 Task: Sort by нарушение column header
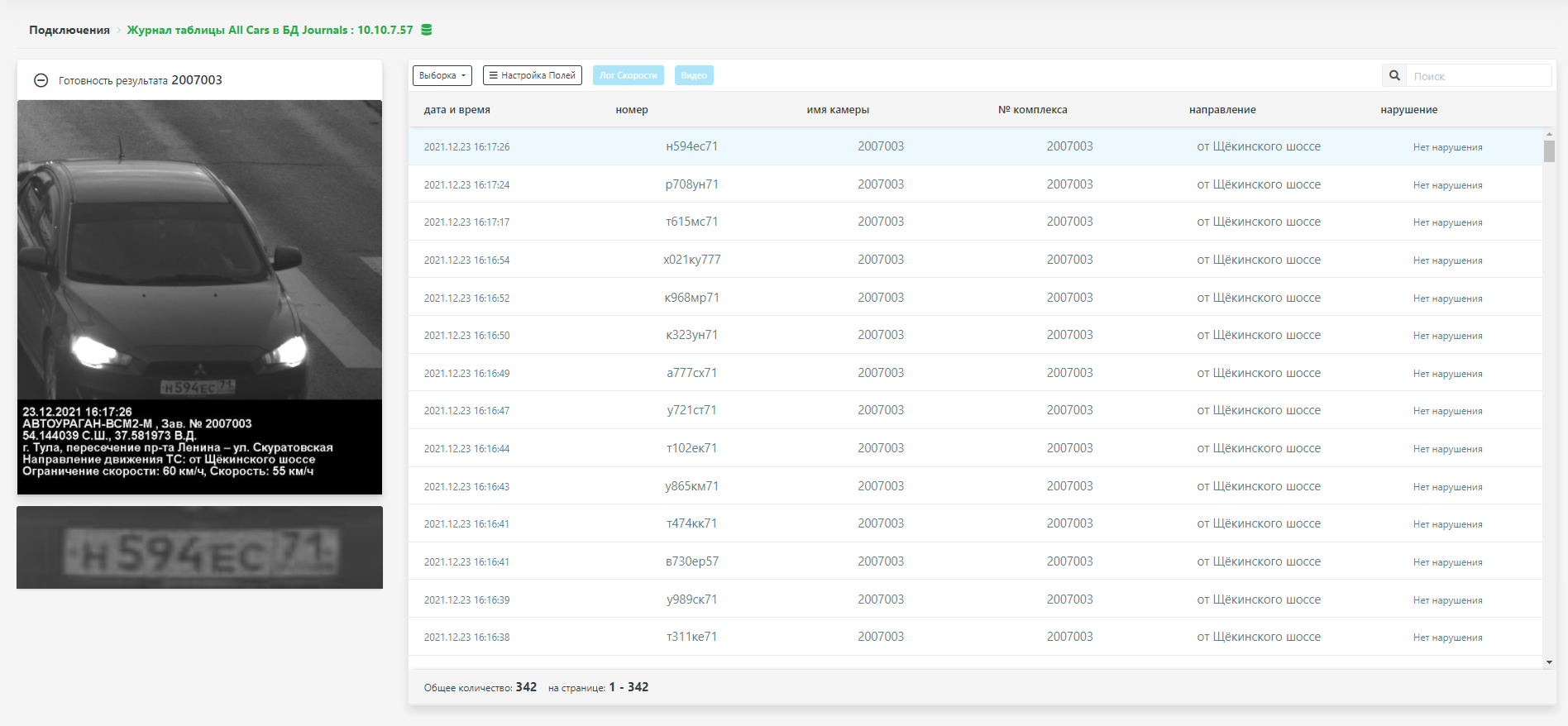coord(1408,110)
